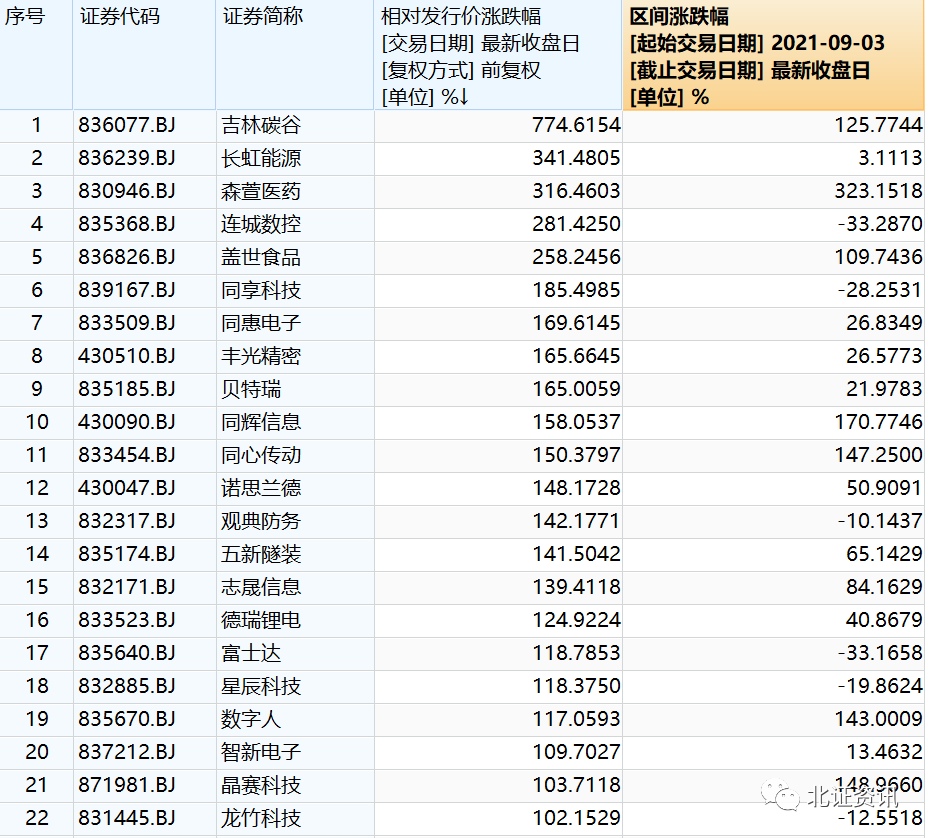Click the 德瑞锂电 security name
The image size is (928, 838).
click(x=261, y=620)
